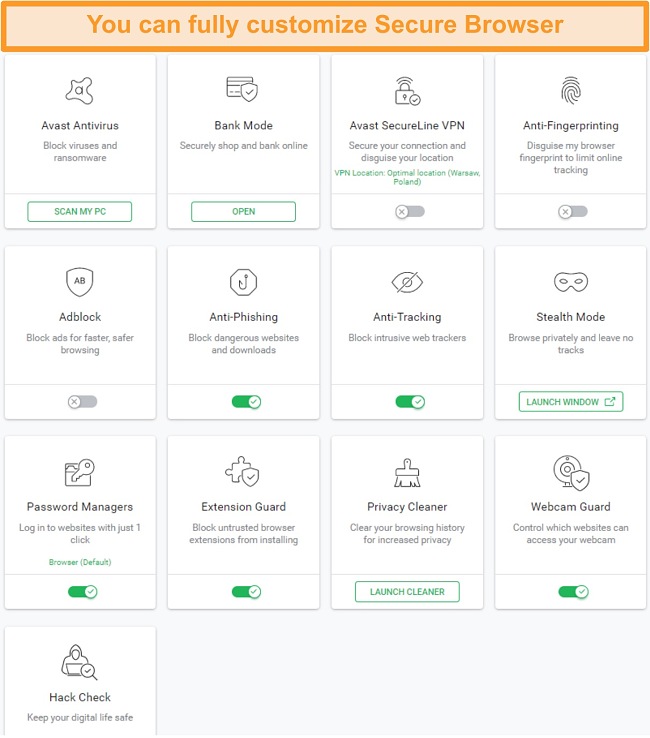Click the Extension Guard title text
This screenshot has width=650, height=738.
point(243,507)
